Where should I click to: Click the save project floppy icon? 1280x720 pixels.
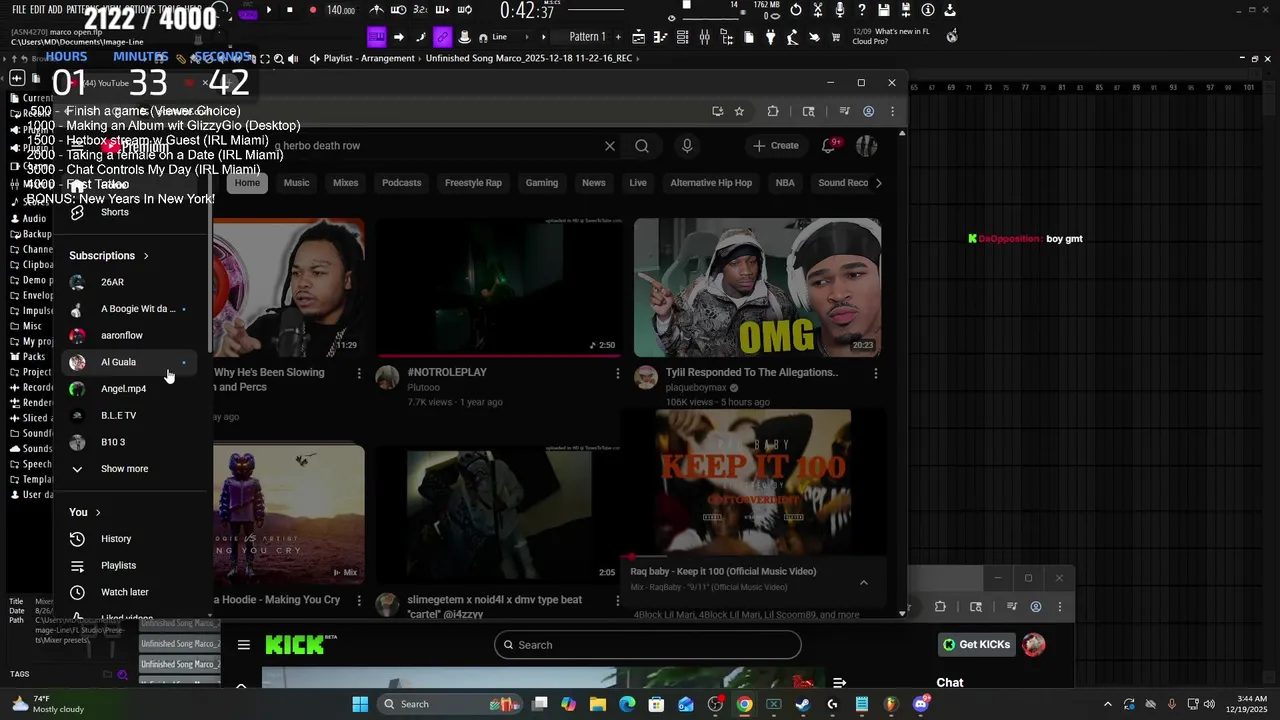[x=884, y=10]
